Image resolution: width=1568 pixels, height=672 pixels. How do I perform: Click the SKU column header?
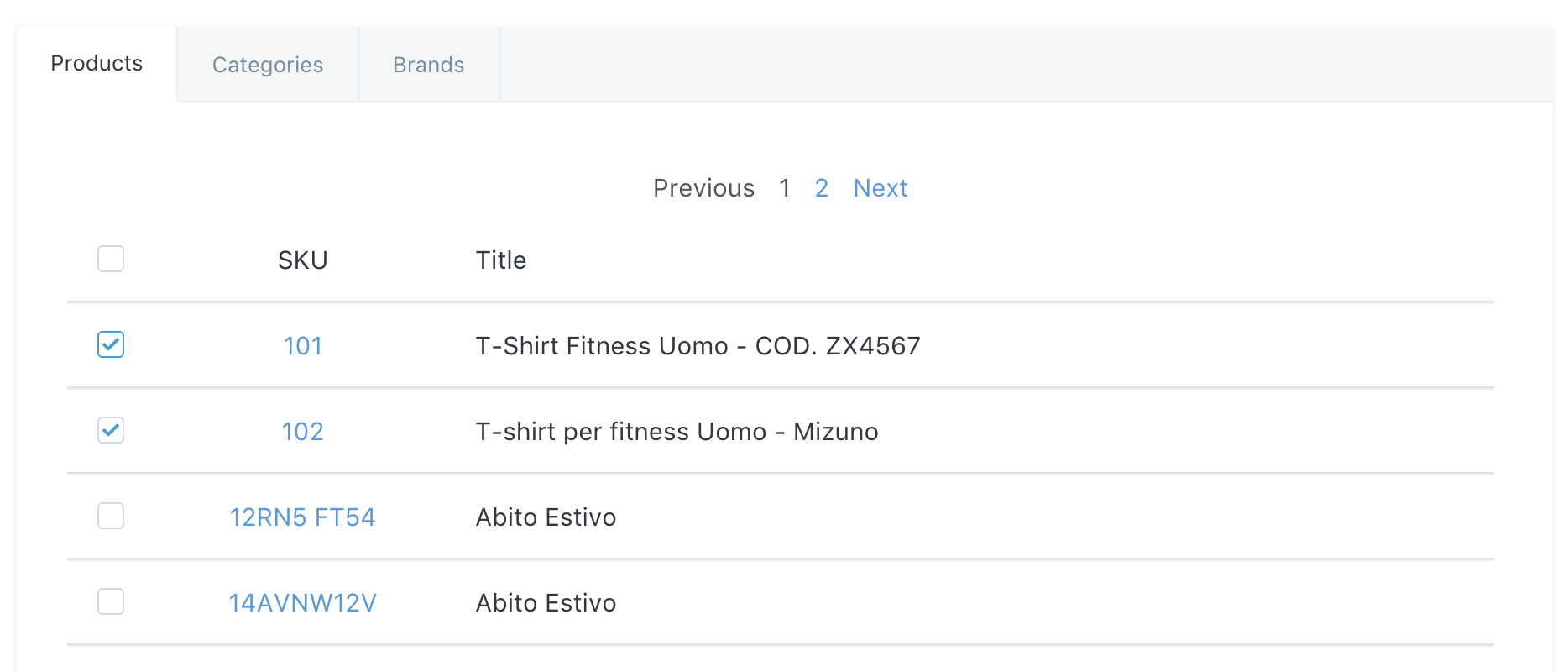click(x=302, y=260)
